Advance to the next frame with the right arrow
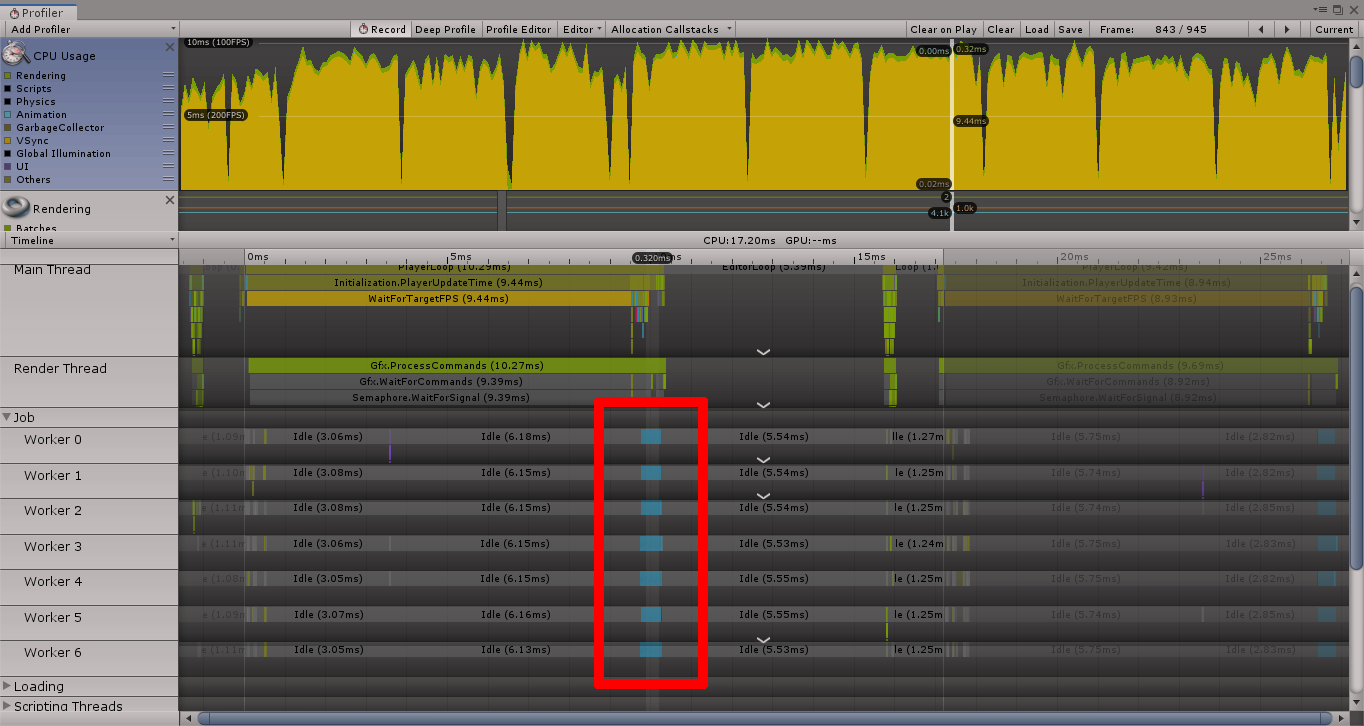1364x726 pixels. click(1287, 29)
